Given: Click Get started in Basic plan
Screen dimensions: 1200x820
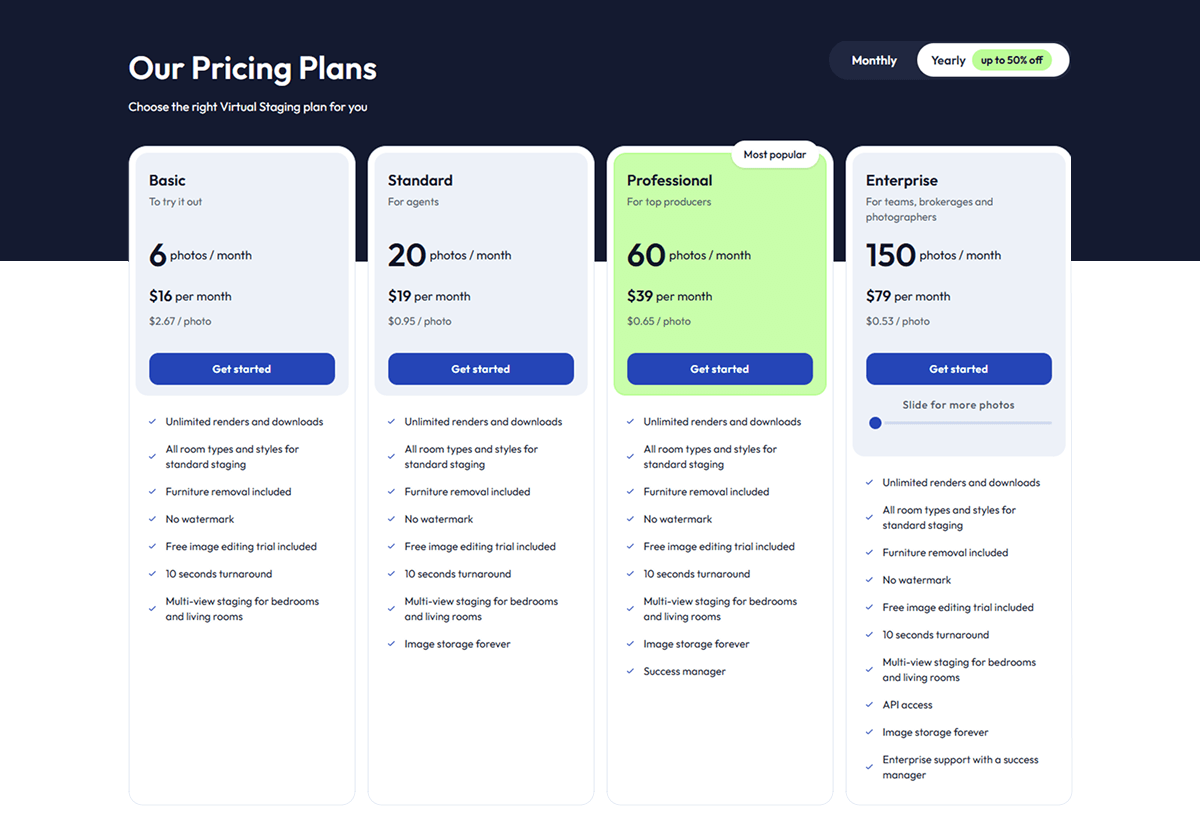Looking at the screenshot, I should (242, 369).
